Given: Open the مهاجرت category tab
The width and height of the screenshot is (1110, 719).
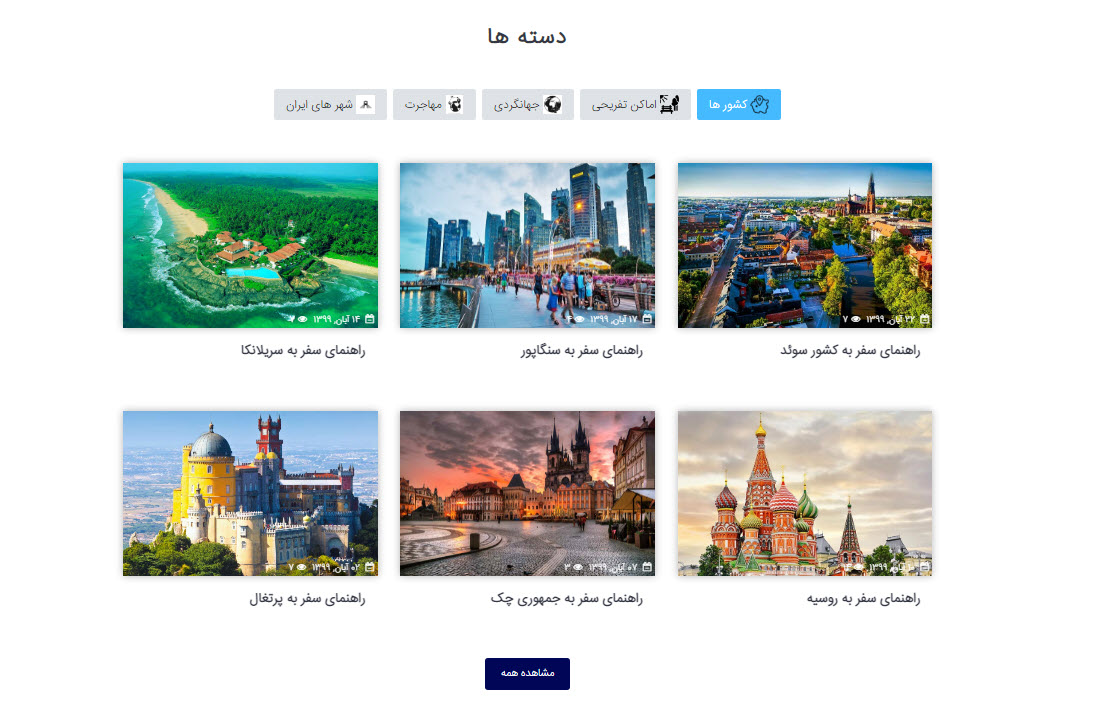Looking at the screenshot, I should click(423, 105).
